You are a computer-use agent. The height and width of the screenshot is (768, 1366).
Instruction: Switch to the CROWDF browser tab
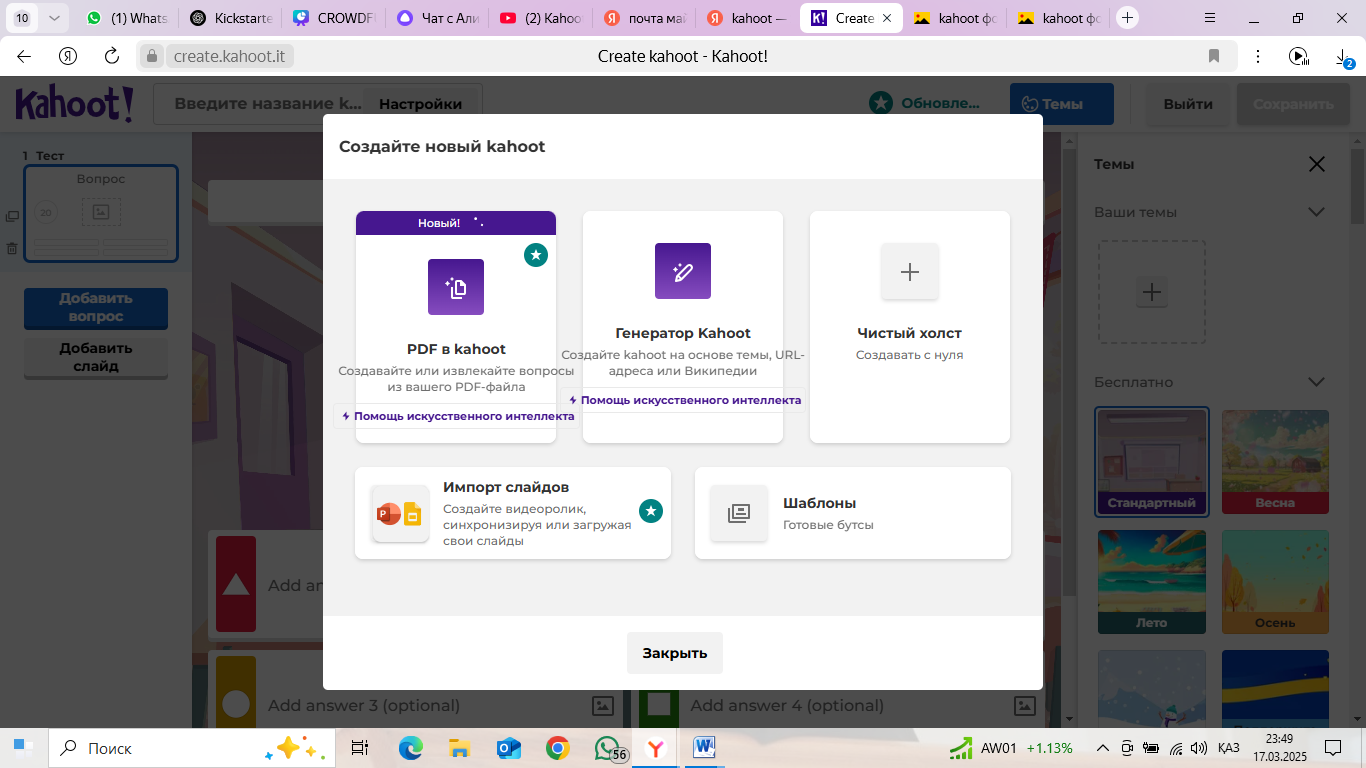(x=334, y=18)
